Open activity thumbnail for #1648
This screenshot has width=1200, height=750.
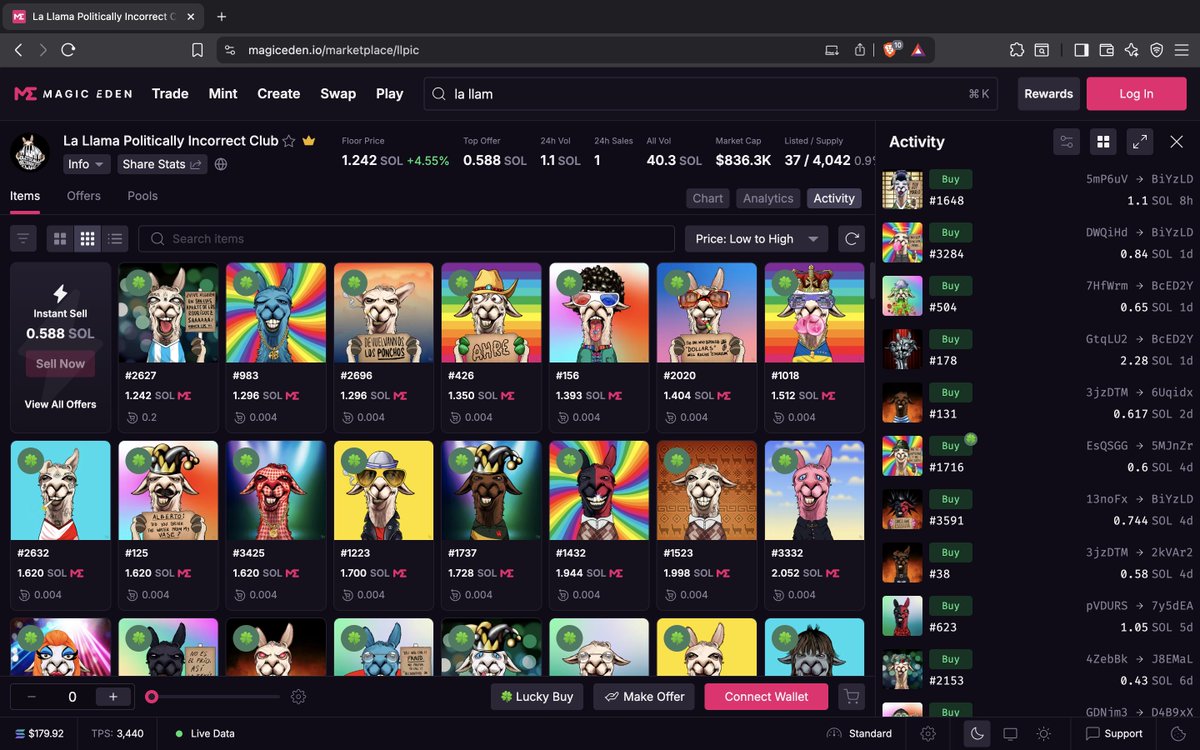[902, 190]
